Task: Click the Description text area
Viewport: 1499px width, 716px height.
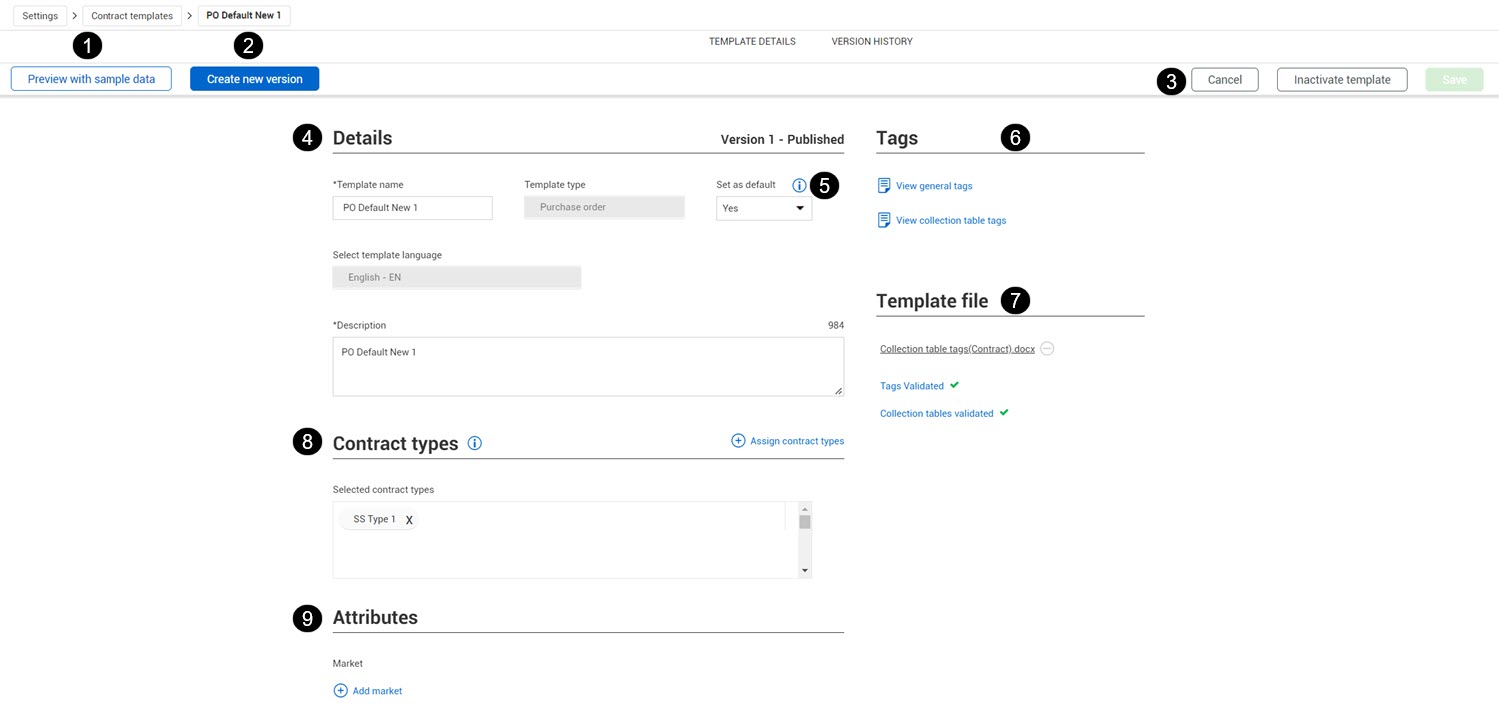Action: 588,366
